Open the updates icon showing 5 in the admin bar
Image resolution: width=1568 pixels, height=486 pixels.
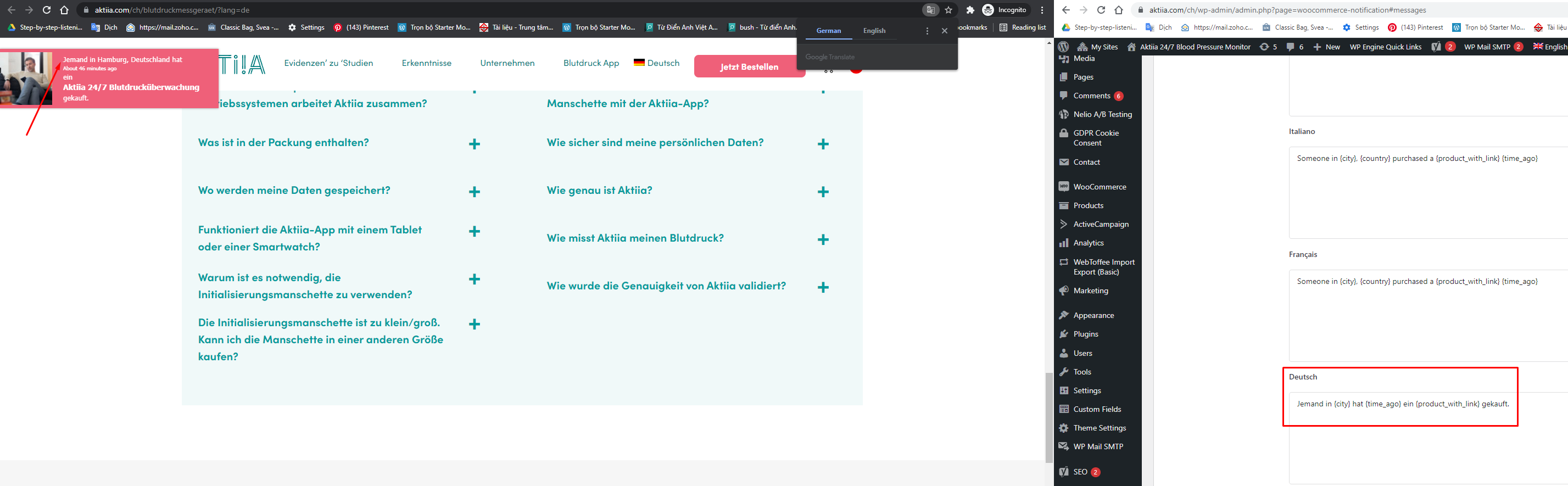(x=1268, y=47)
